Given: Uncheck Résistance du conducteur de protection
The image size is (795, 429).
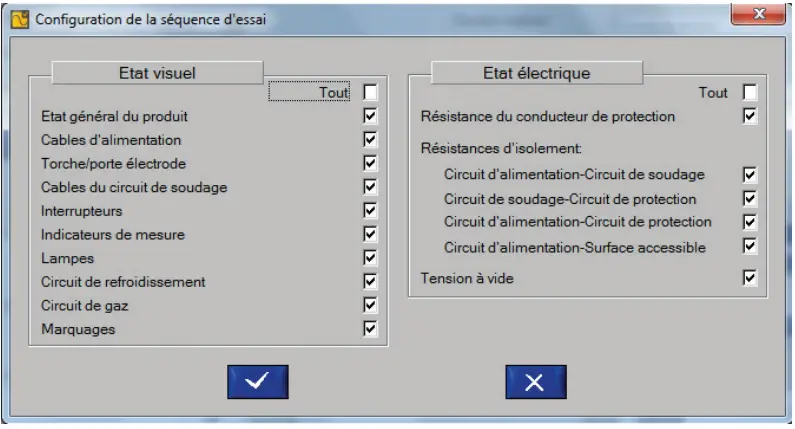Looking at the screenshot, I should coord(749,116).
